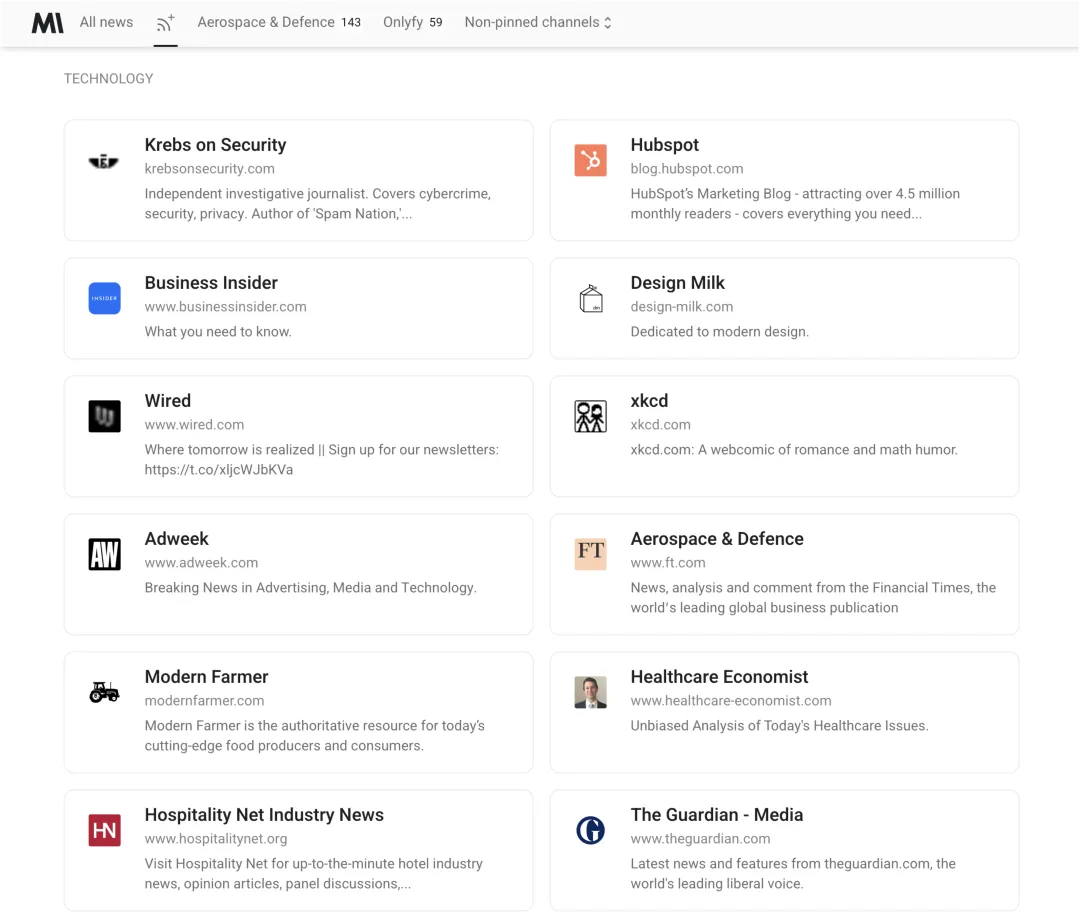Open the Hubspot source title
This screenshot has width=1079, height=920.
tap(665, 145)
